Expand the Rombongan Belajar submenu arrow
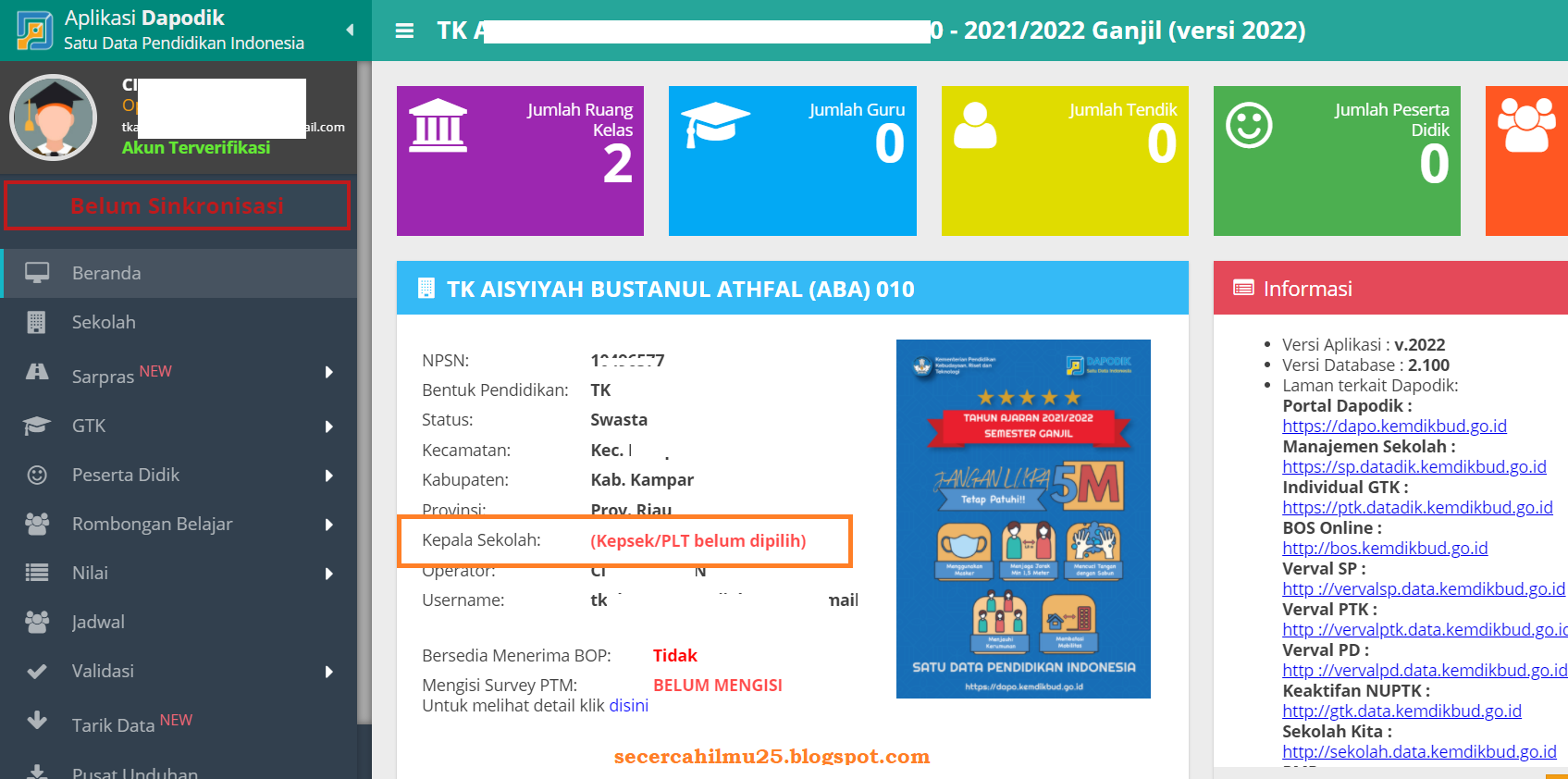Image resolution: width=1568 pixels, height=779 pixels. (329, 525)
